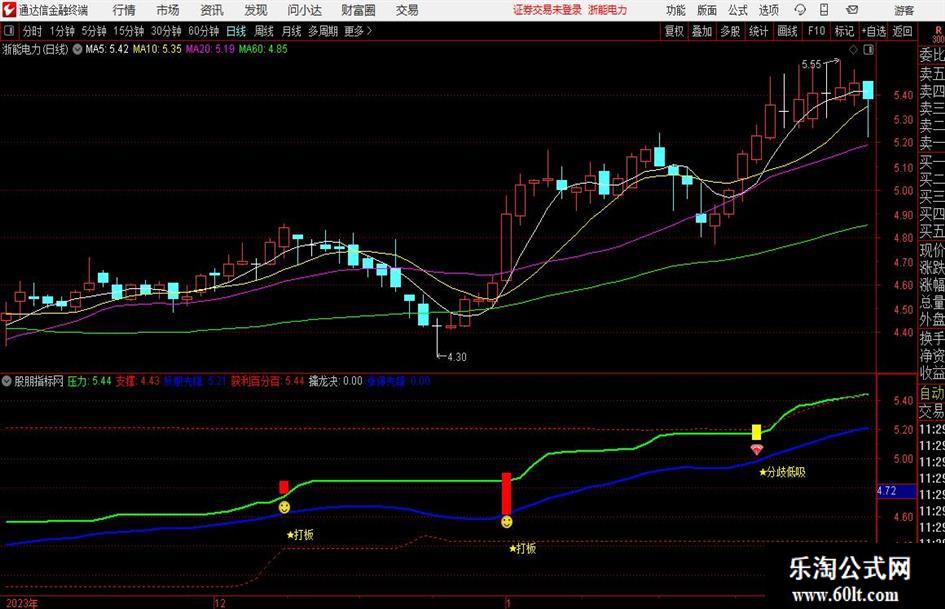The width and height of the screenshot is (945, 609).
Task: Click the 统计 statistics toolbar button
Action: (x=758, y=31)
